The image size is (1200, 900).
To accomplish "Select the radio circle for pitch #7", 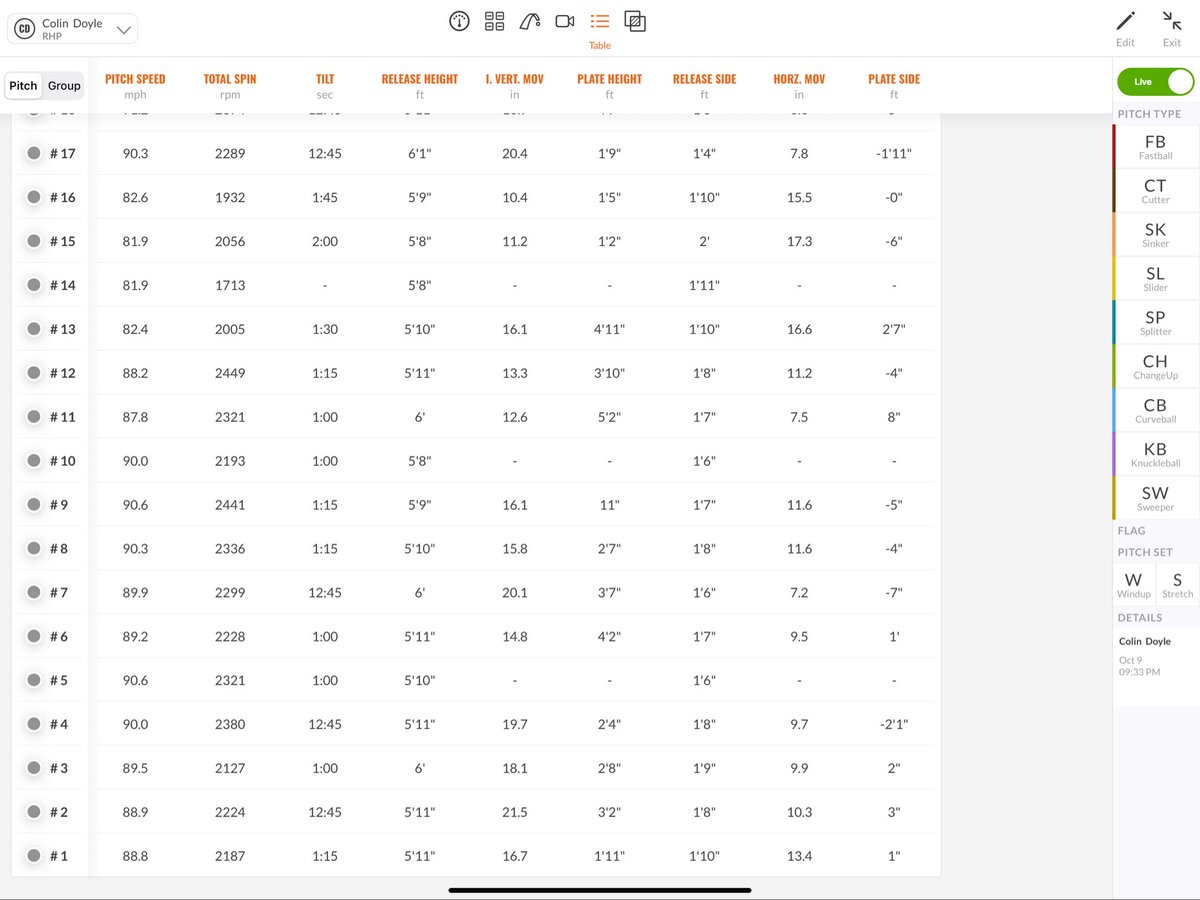I will tap(34, 593).
